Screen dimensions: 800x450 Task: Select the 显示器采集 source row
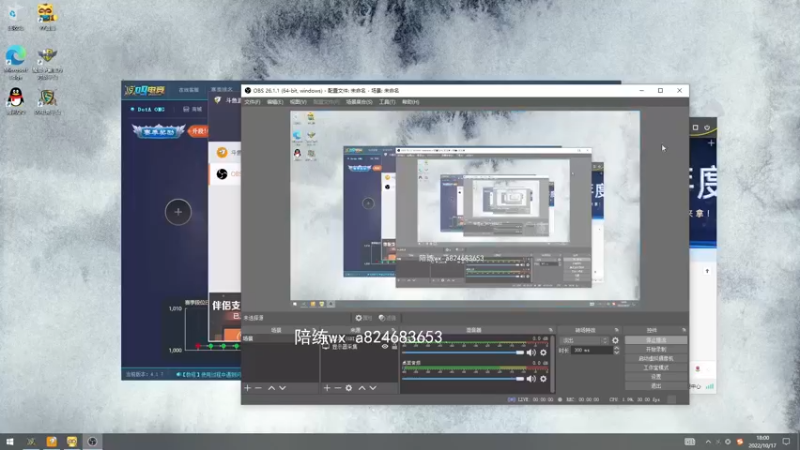point(359,346)
